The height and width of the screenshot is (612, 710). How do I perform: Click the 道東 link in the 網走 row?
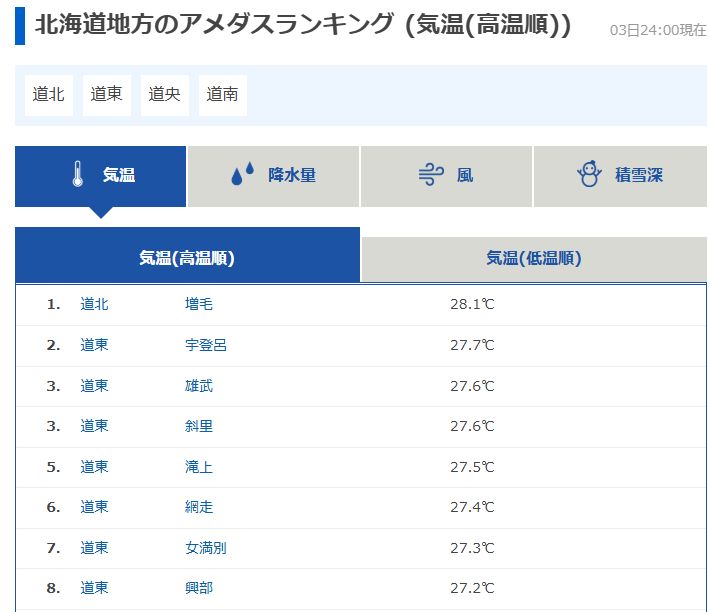click(x=95, y=507)
